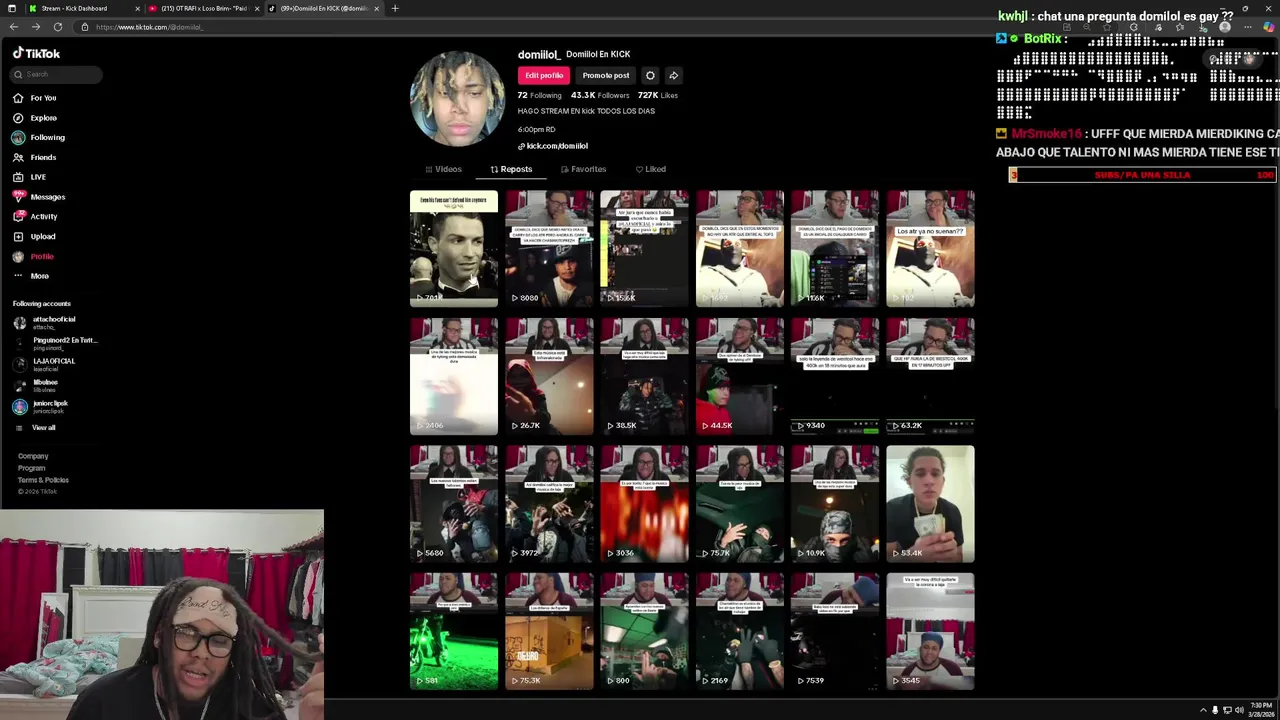Open the Upload page in sidebar

34,236
